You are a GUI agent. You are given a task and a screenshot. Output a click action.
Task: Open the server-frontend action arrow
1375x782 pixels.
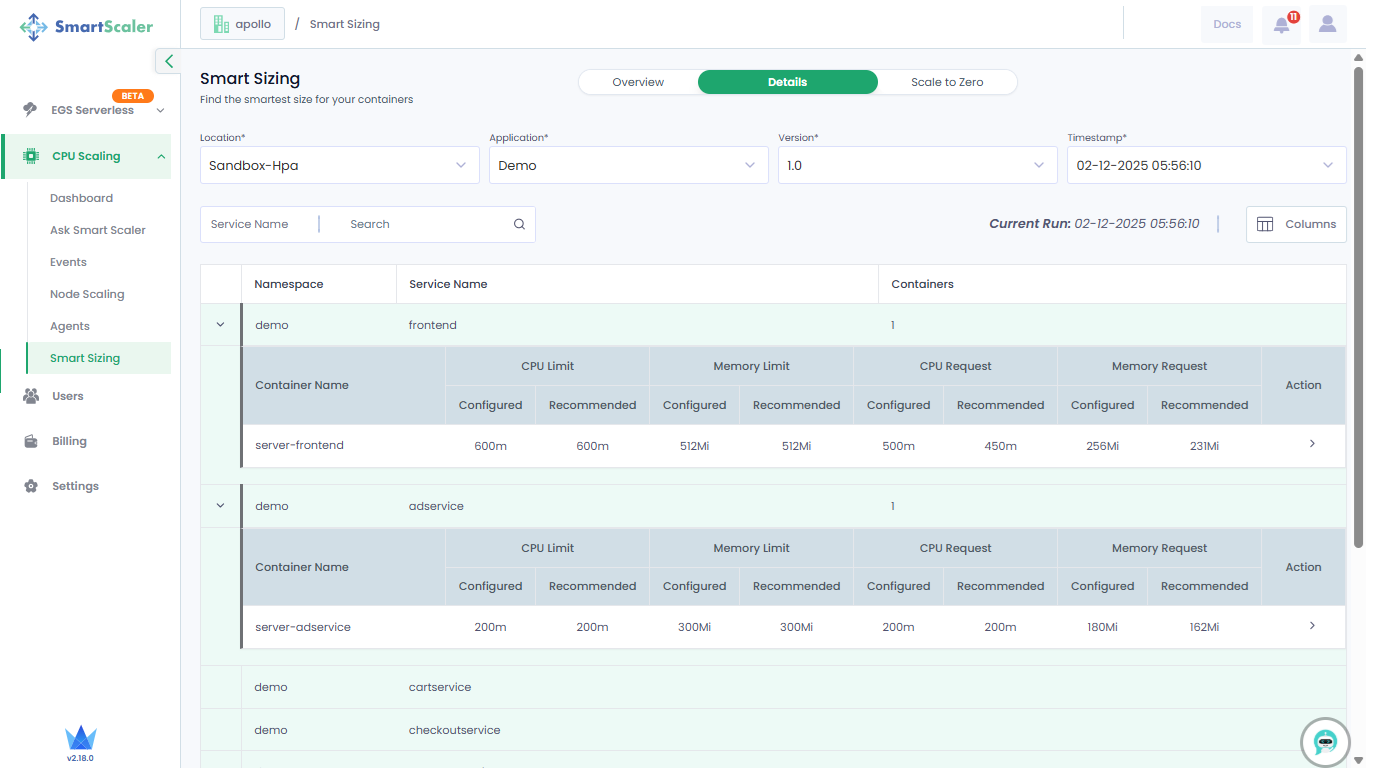pyautogui.click(x=1312, y=444)
